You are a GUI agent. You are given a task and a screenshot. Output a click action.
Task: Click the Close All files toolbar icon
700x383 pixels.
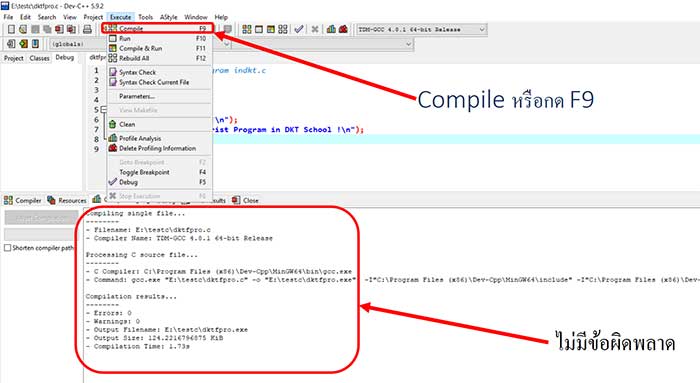[71, 29]
